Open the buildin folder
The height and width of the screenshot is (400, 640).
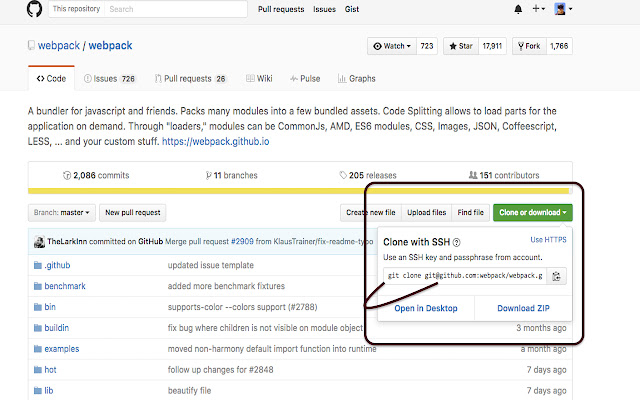point(57,328)
